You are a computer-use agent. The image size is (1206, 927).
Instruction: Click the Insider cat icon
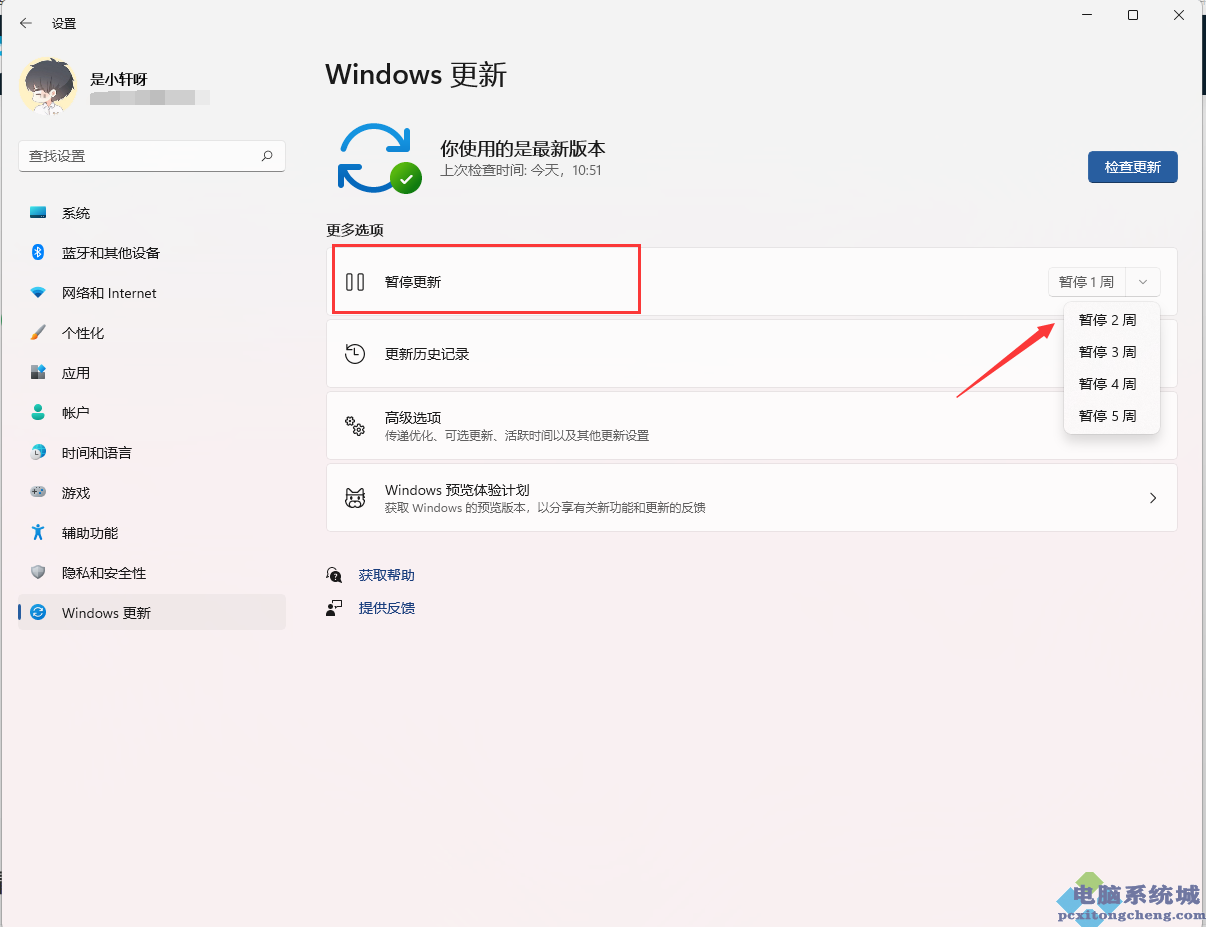pos(355,498)
